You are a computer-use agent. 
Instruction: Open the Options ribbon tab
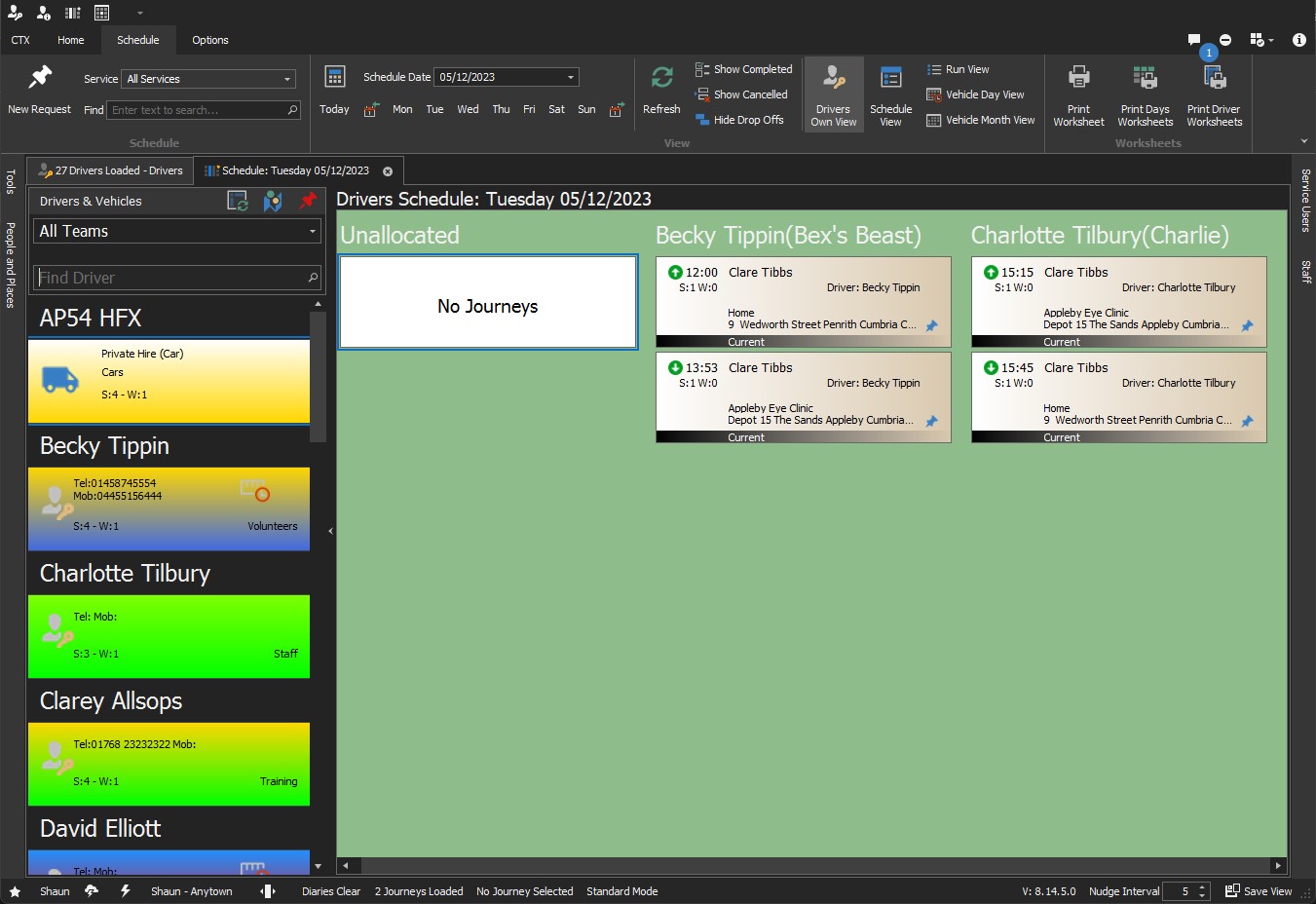210,40
